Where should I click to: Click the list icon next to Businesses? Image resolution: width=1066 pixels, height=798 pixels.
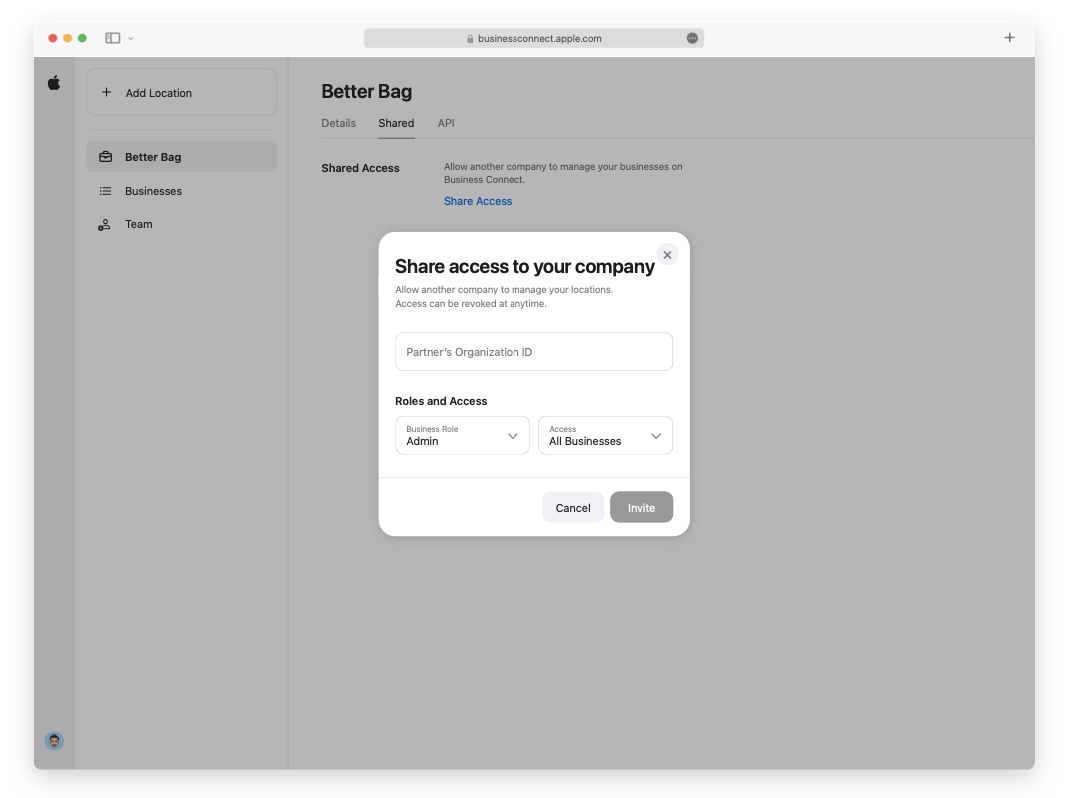click(x=105, y=191)
